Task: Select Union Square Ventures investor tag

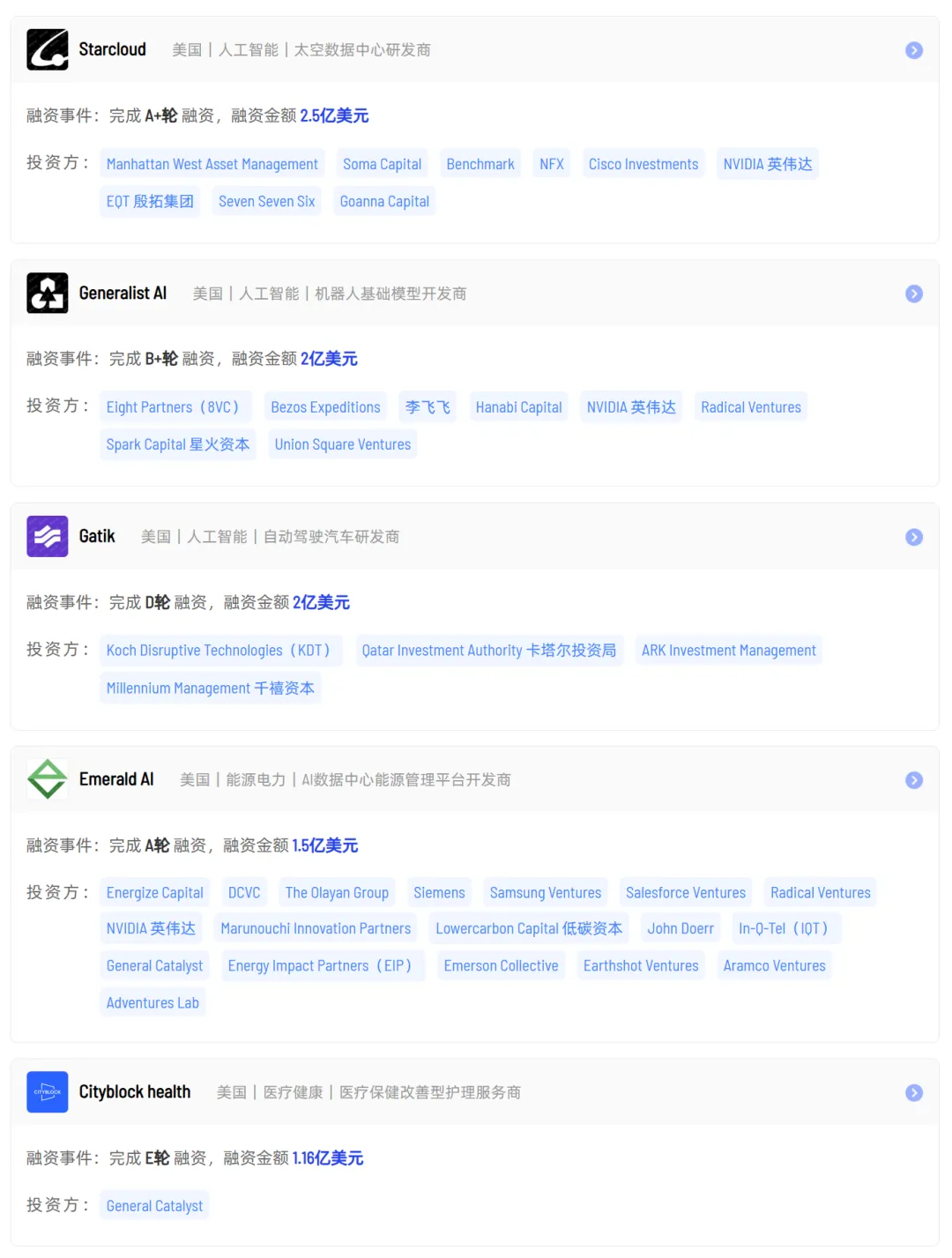Action: pyautogui.click(x=343, y=444)
